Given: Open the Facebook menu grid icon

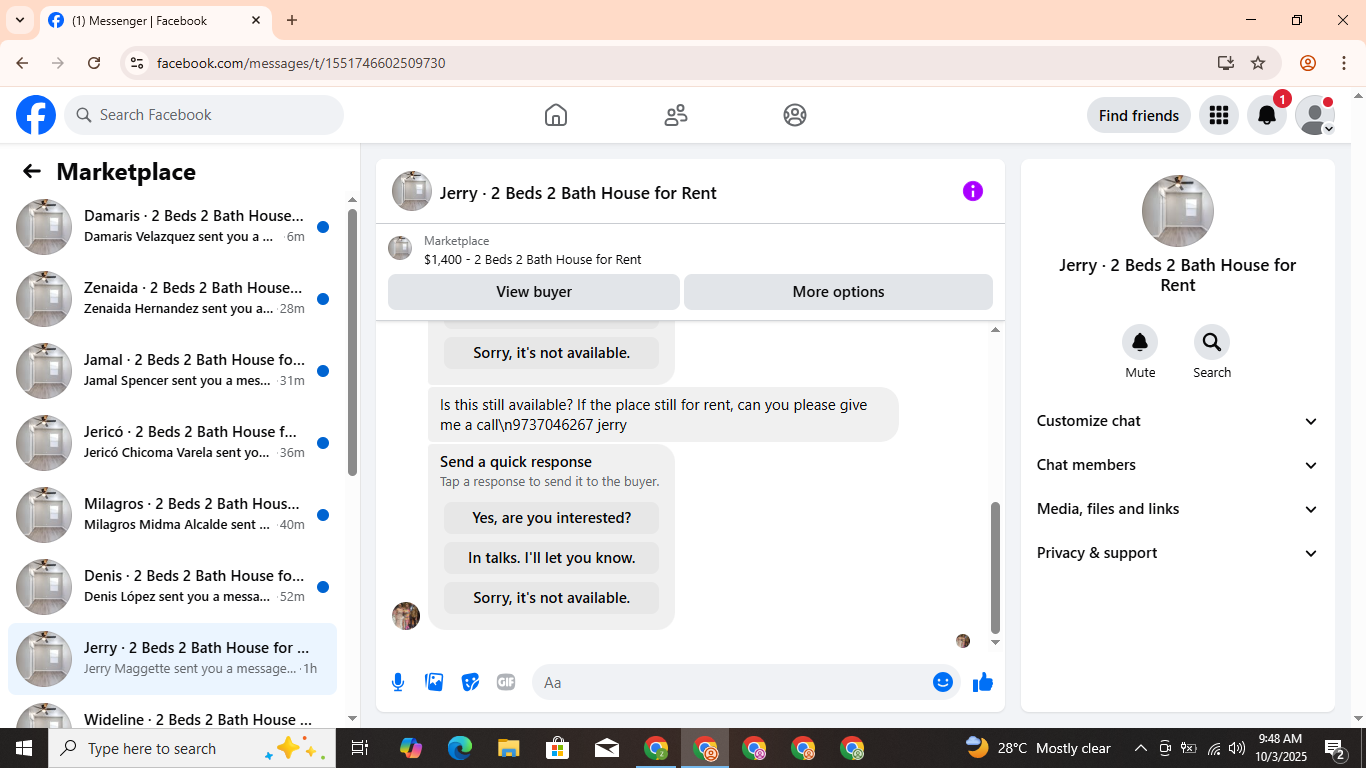Looking at the screenshot, I should point(1218,115).
